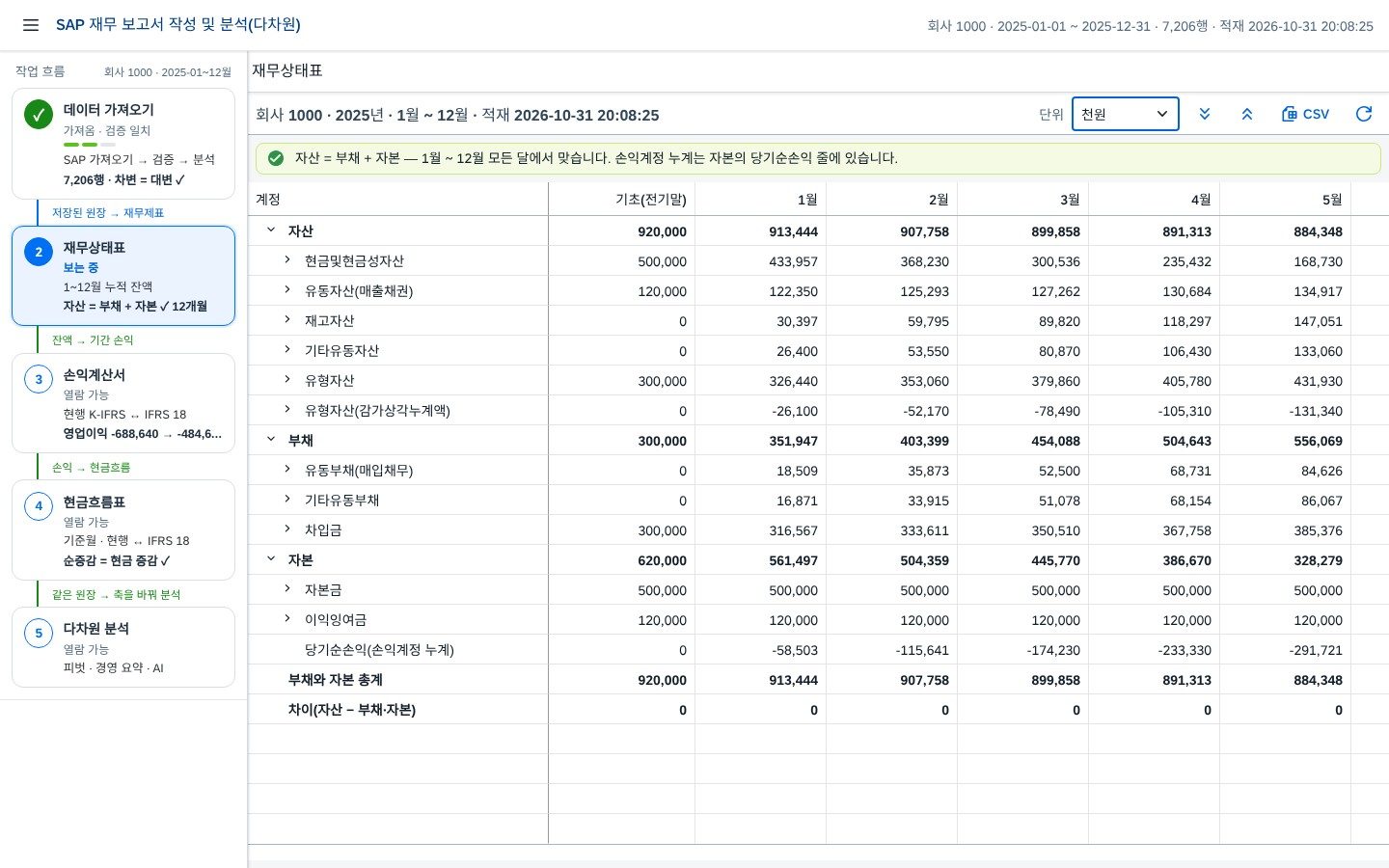Open the 단위 unit dropdown showing 천원
Viewport: 1389px width, 868px height.
point(1125,114)
